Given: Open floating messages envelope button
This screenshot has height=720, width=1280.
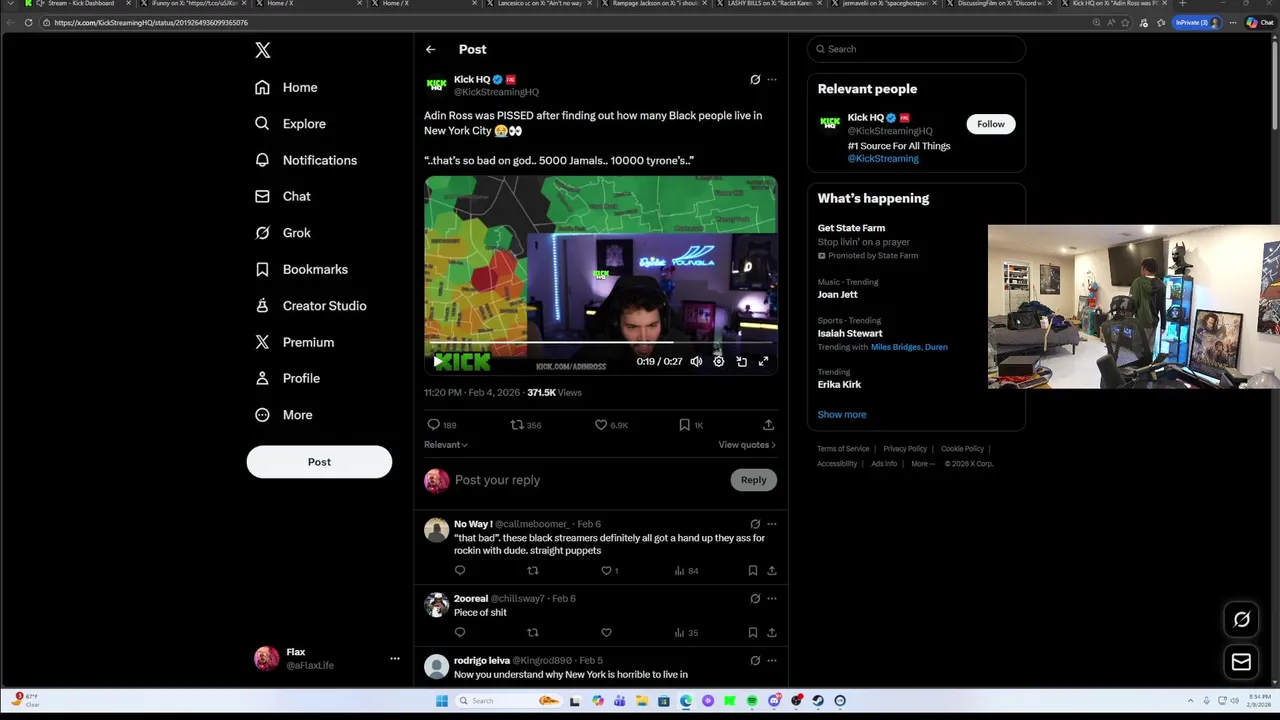Looking at the screenshot, I should (x=1241, y=662).
